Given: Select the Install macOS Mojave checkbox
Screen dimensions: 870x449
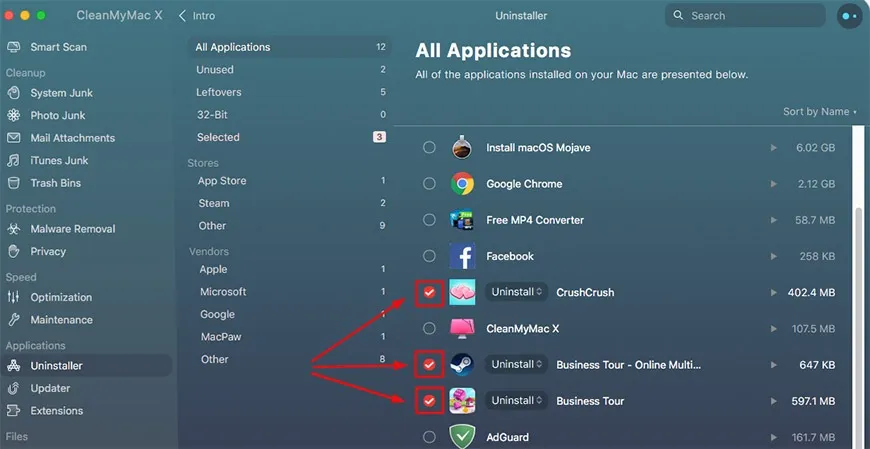Looking at the screenshot, I should pos(429,148).
